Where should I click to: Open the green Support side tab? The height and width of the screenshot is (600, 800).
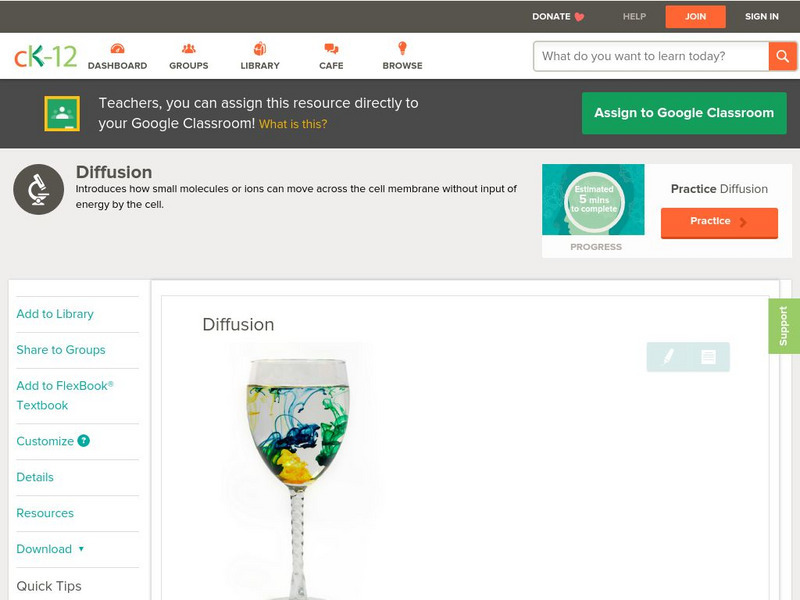(x=784, y=326)
